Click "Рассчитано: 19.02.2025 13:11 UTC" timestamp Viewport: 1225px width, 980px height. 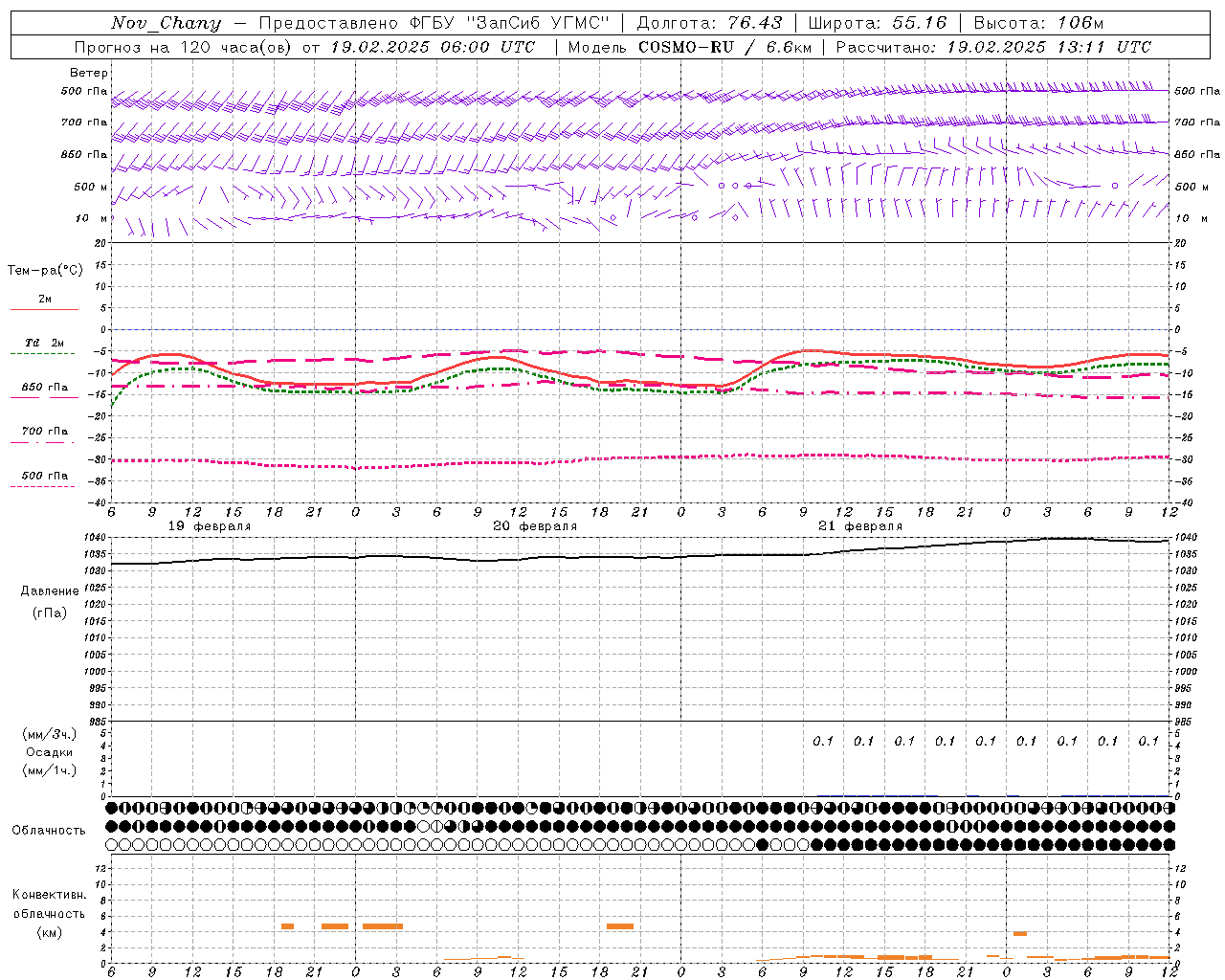[993, 47]
